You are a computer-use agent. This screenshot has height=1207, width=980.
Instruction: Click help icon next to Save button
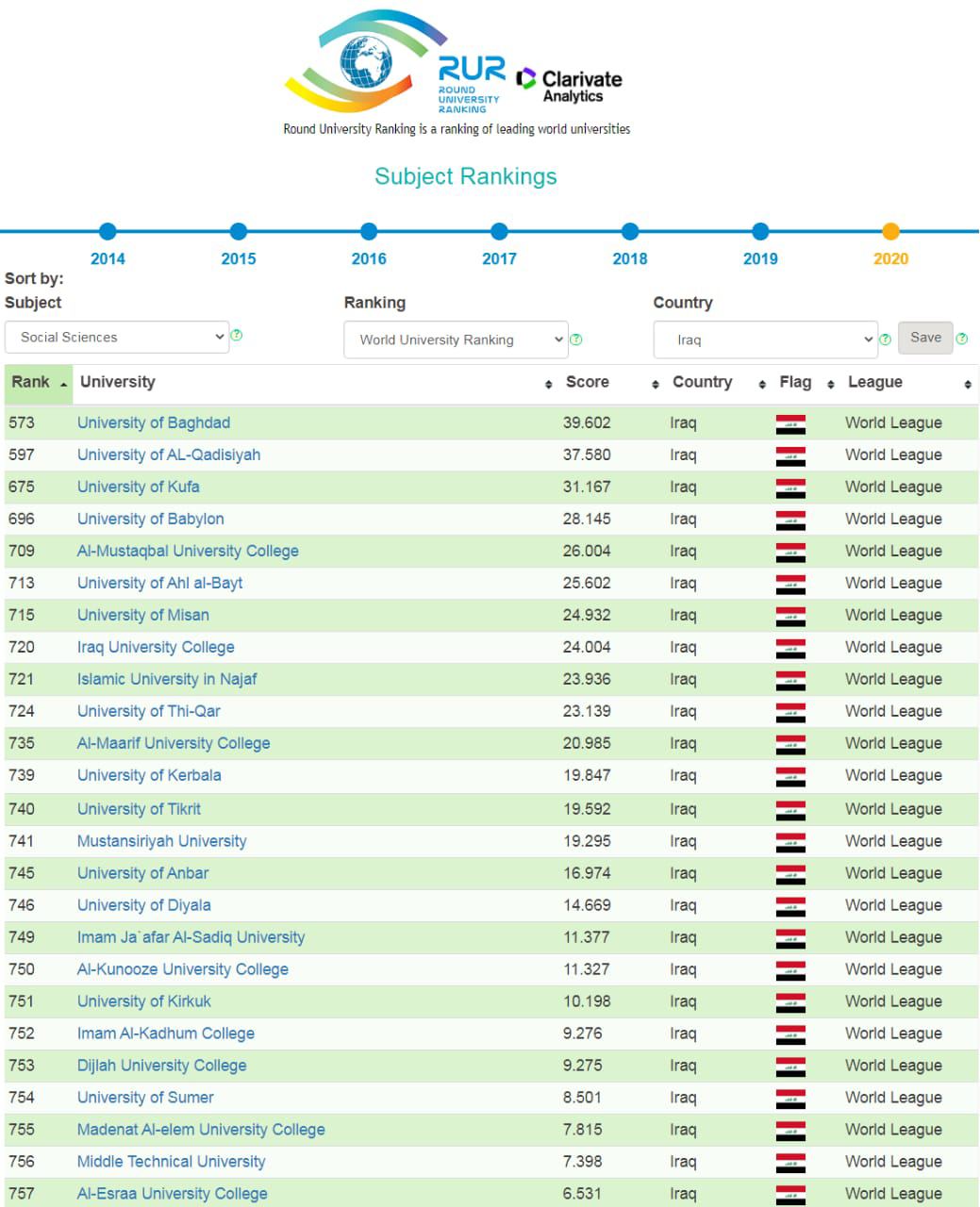click(x=962, y=339)
